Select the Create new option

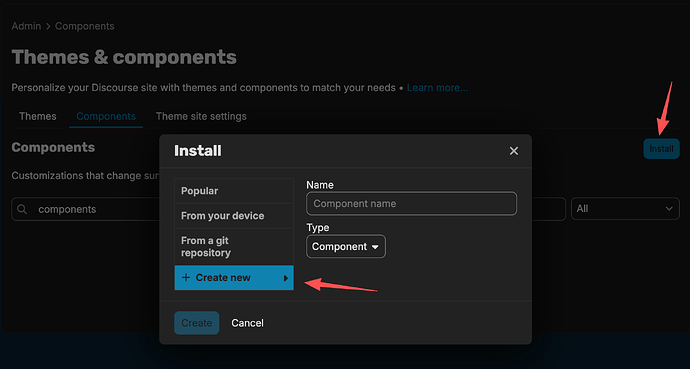click(x=234, y=278)
